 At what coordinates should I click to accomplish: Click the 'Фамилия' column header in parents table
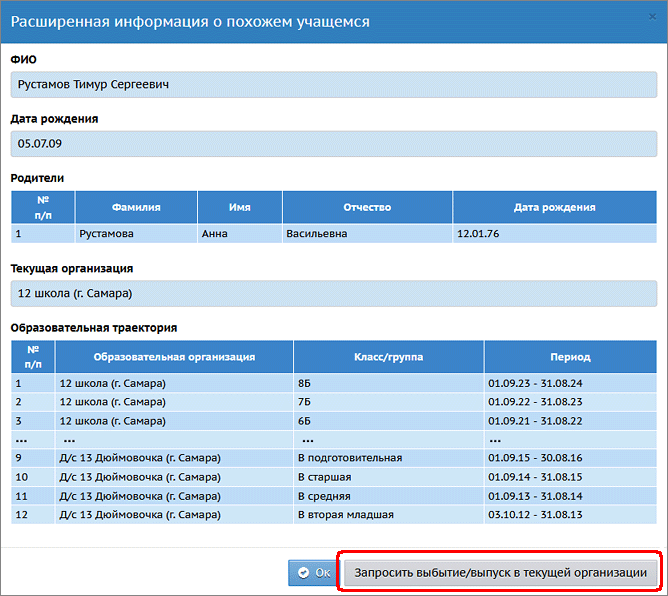tap(136, 207)
